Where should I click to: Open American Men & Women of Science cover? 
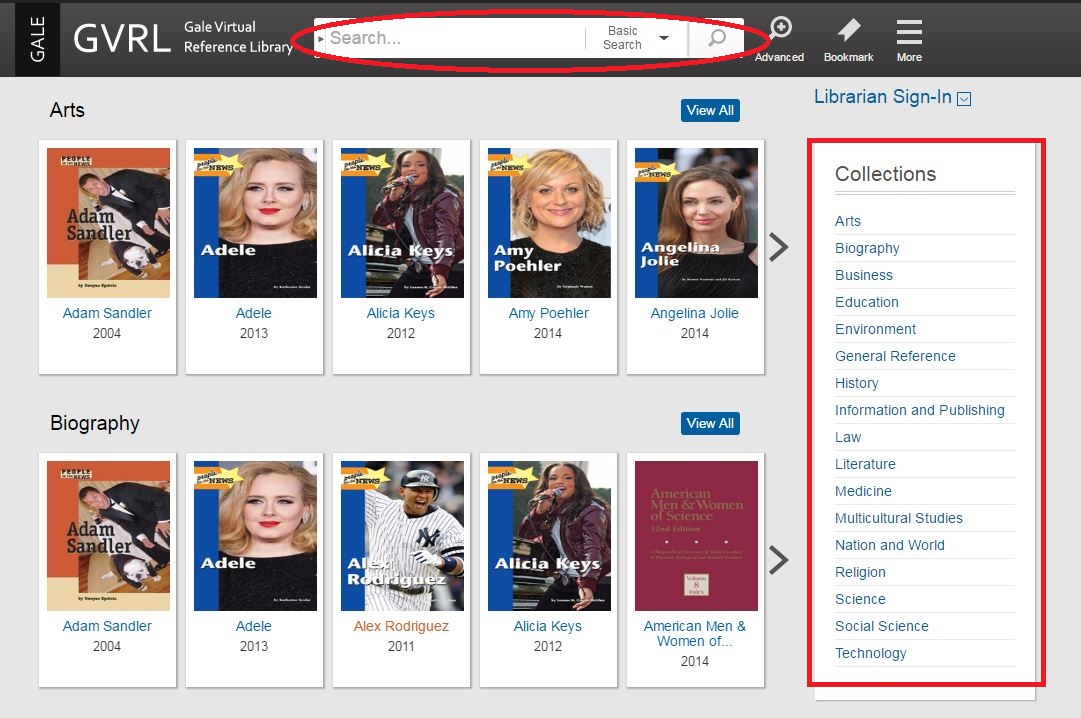tap(696, 536)
